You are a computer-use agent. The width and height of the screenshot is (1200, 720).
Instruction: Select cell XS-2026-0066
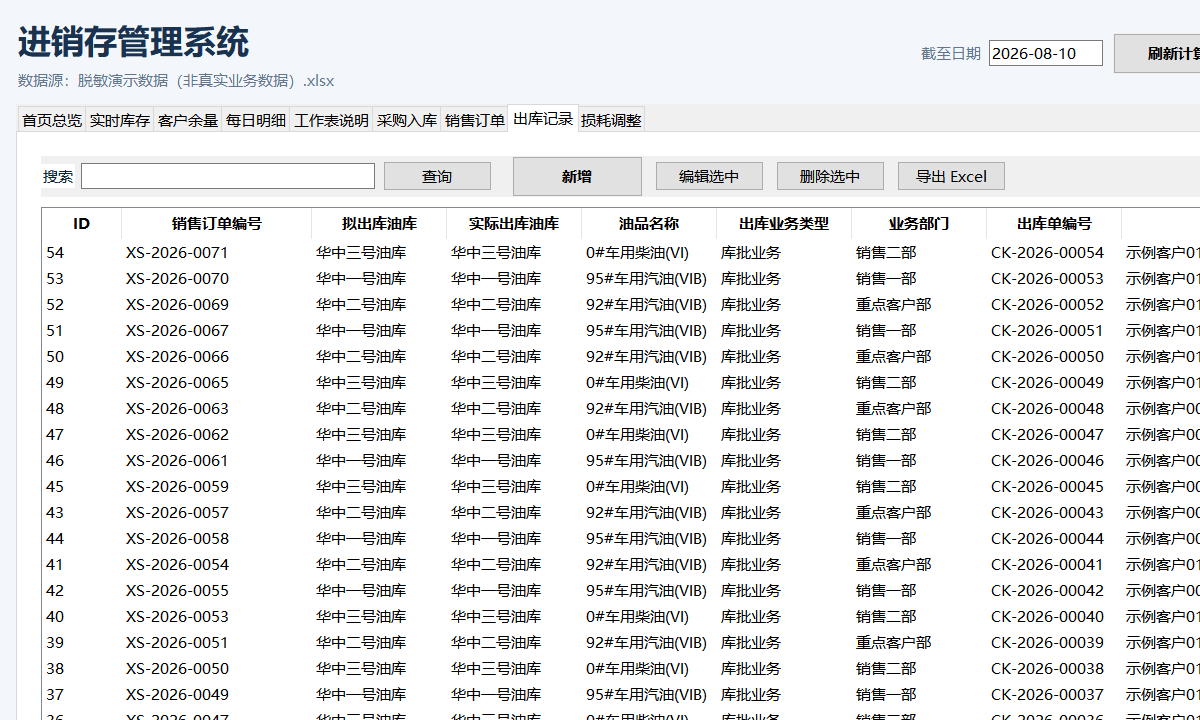click(177, 356)
